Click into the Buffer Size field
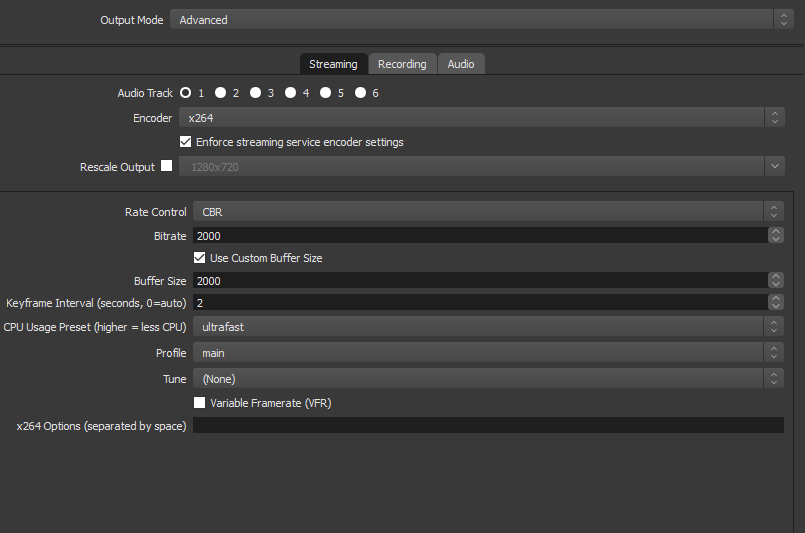This screenshot has height=533, width=805. coord(481,281)
